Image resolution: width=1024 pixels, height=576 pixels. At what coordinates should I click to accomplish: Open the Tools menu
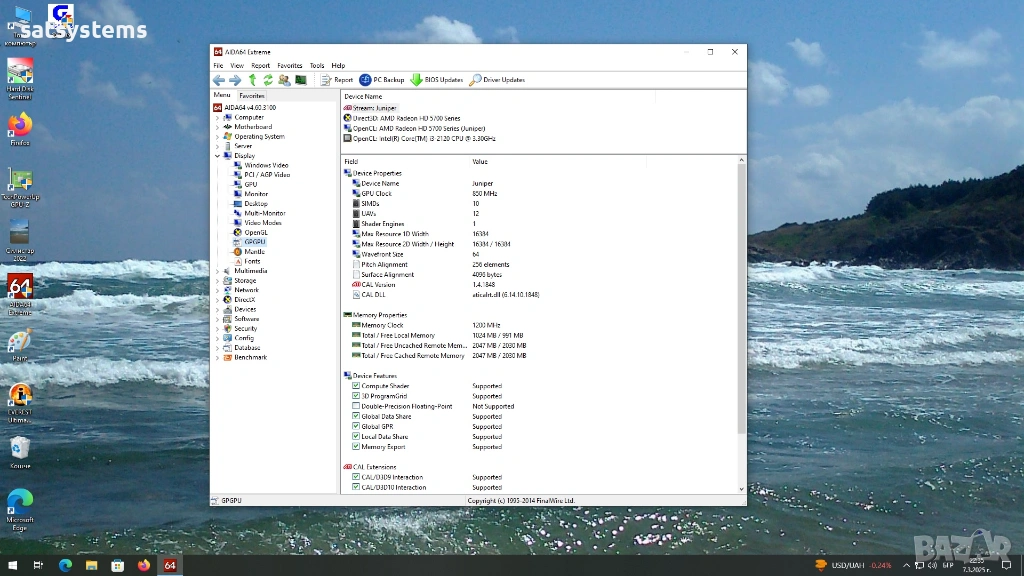pyautogui.click(x=316, y=65)
